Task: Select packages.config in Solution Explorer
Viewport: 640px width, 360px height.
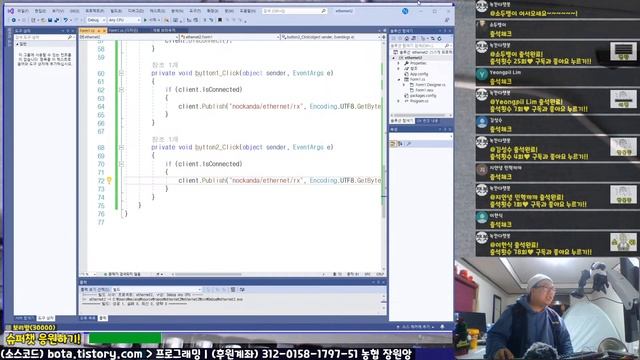Action: pyautogui.click(x=423, y=95)
